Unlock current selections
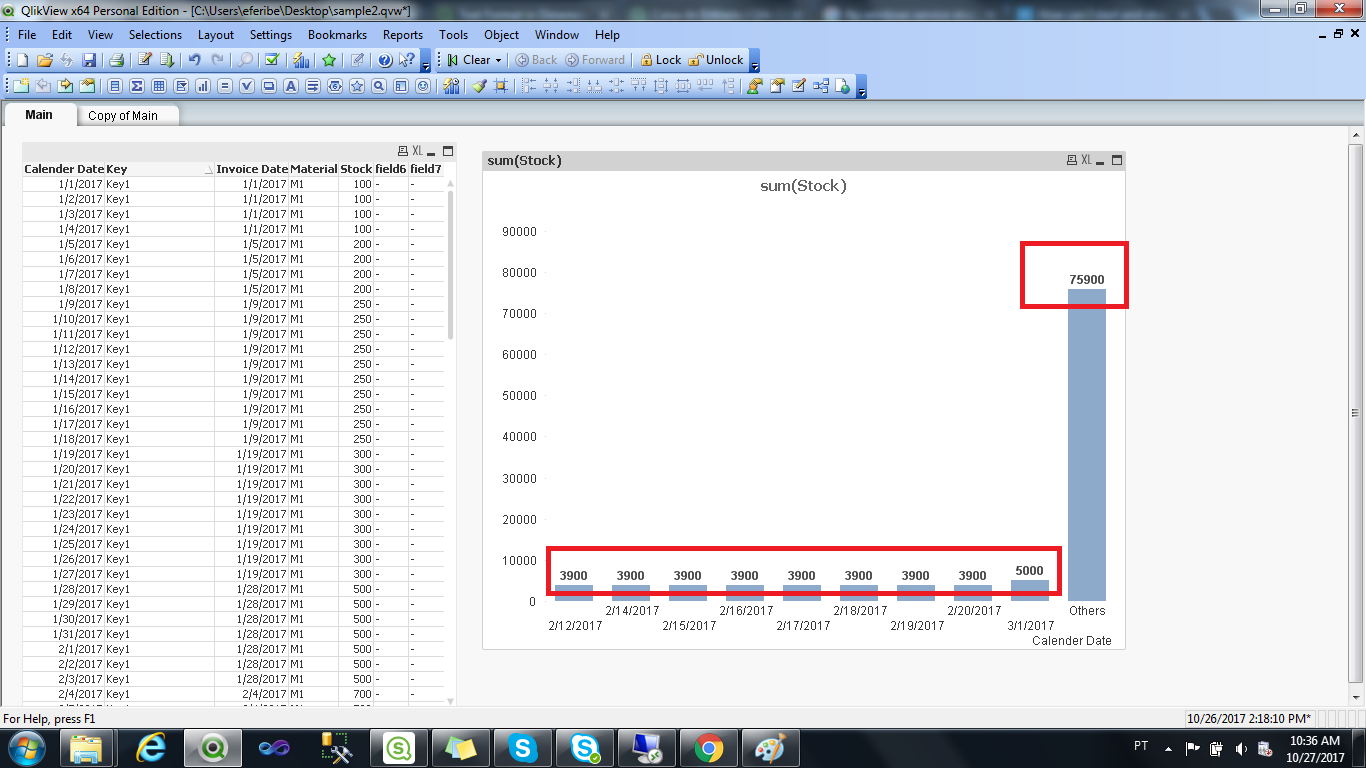Screen dimensions: 1366x768 (x=716, y=60)
